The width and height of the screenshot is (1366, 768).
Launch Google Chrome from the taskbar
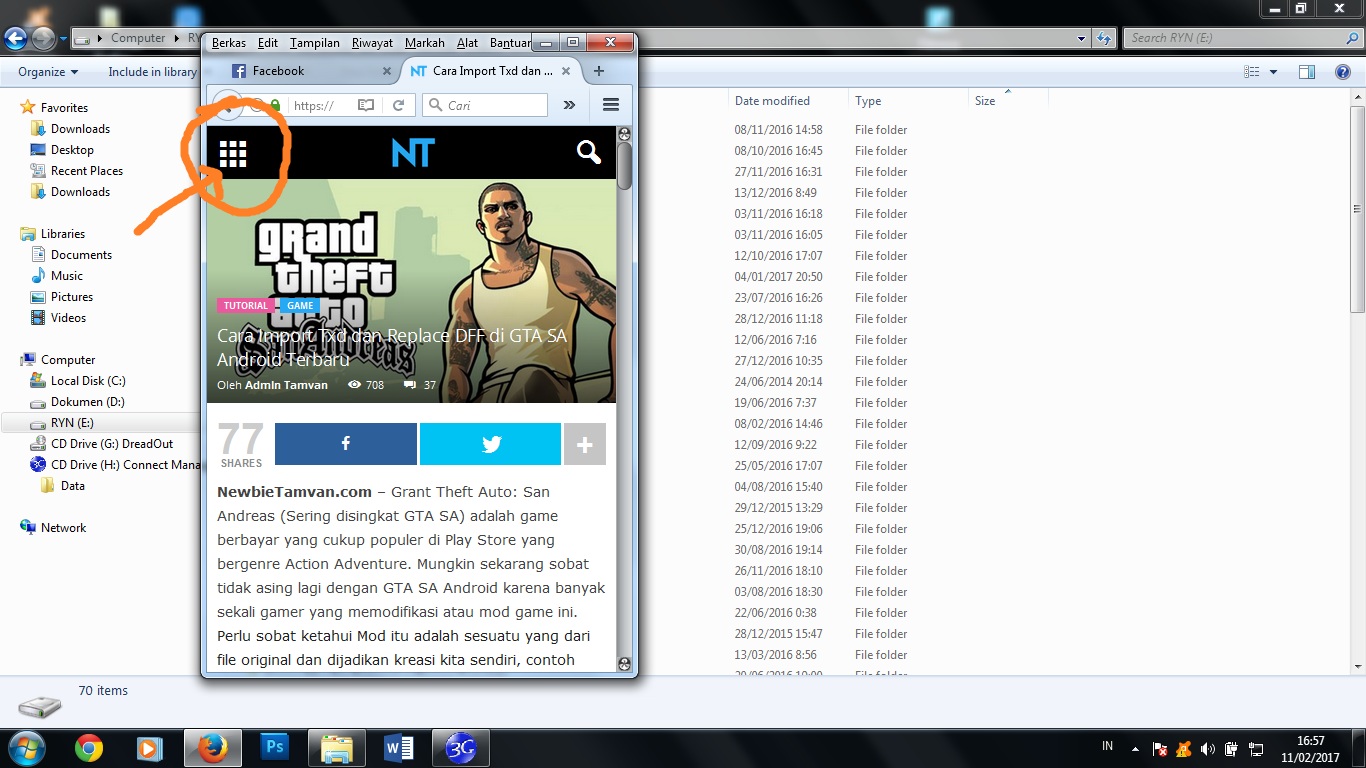pyautogui.click(x=89, y=747)
